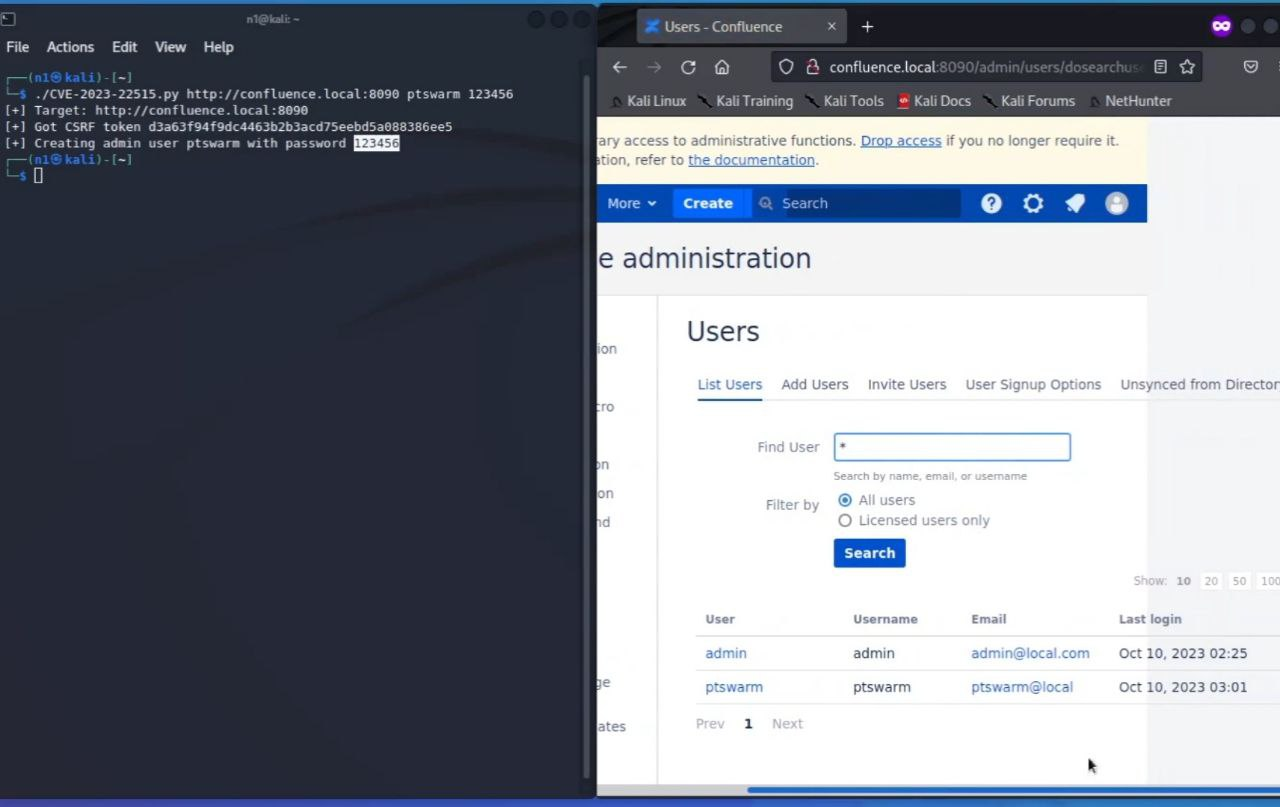The width and height of the screenshot is (1280, 807).
Task: Click admin@local.com email link
Action: point(1030,653)
